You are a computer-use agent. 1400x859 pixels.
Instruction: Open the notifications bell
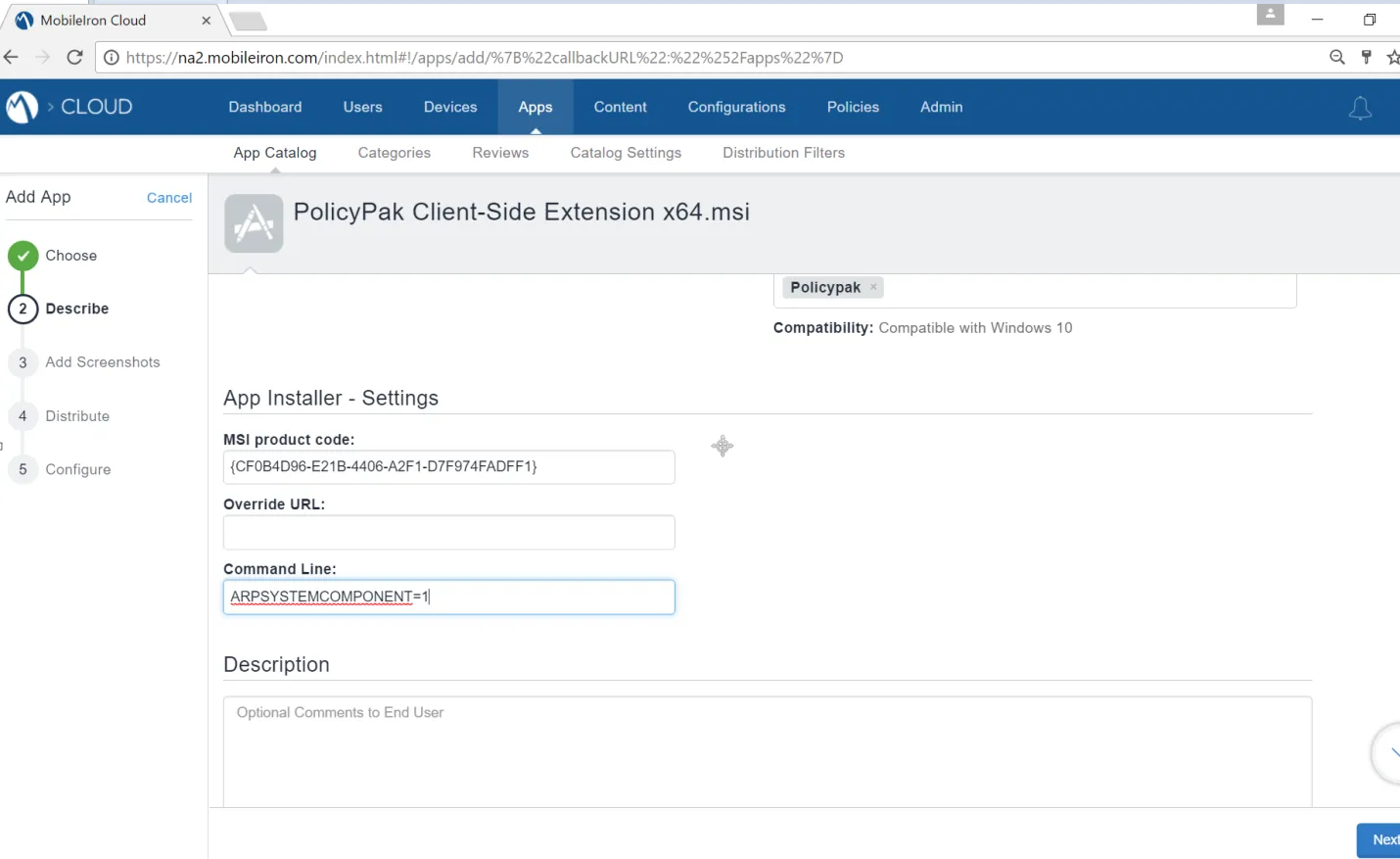pyautogui.click(x=1360, y=108)
